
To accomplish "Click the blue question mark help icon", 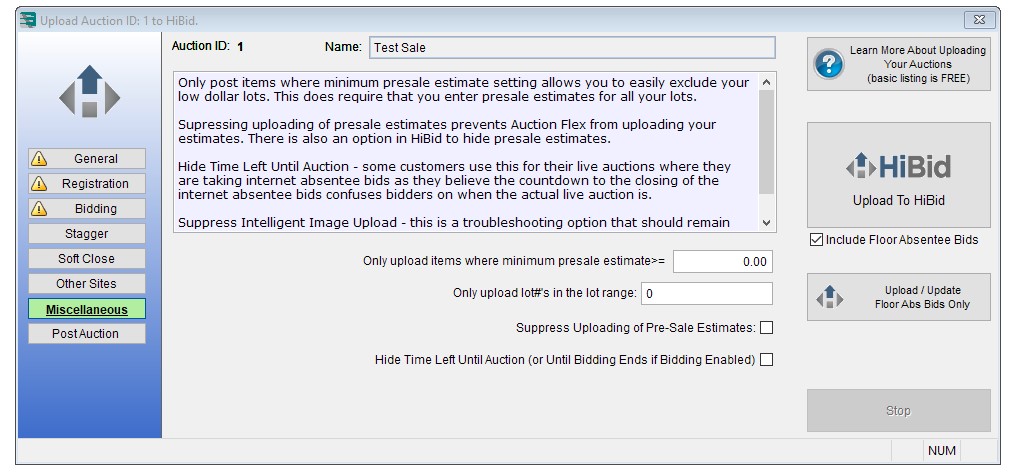I will [x=828, y=64].
